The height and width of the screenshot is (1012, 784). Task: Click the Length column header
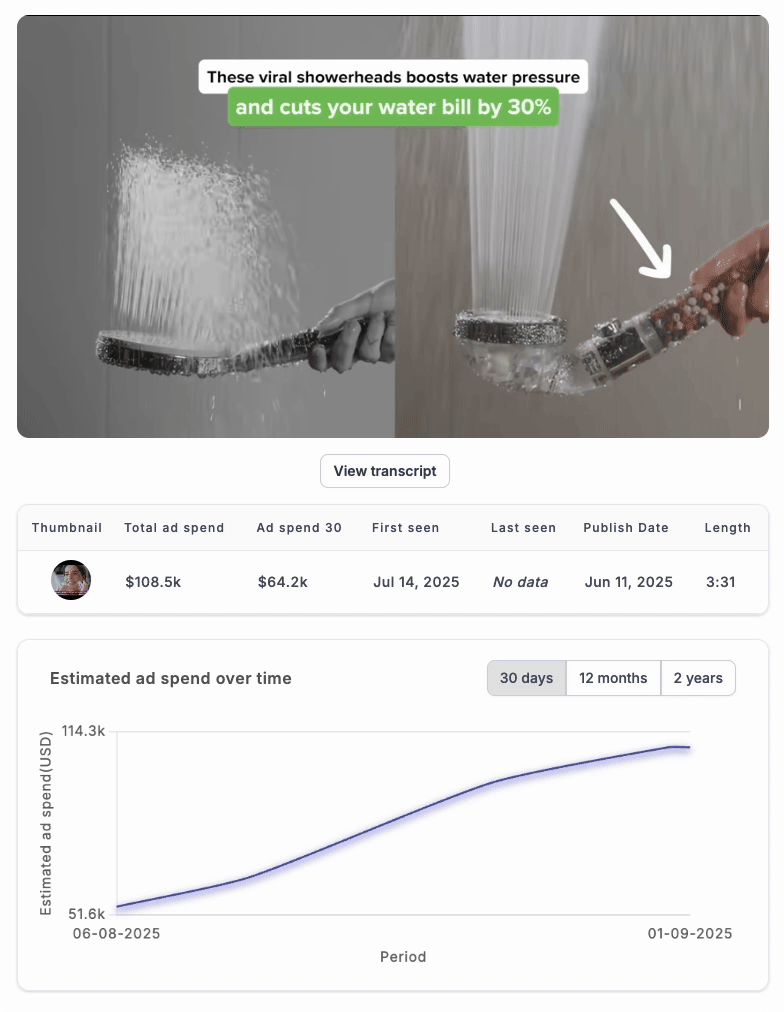[727, 527]
